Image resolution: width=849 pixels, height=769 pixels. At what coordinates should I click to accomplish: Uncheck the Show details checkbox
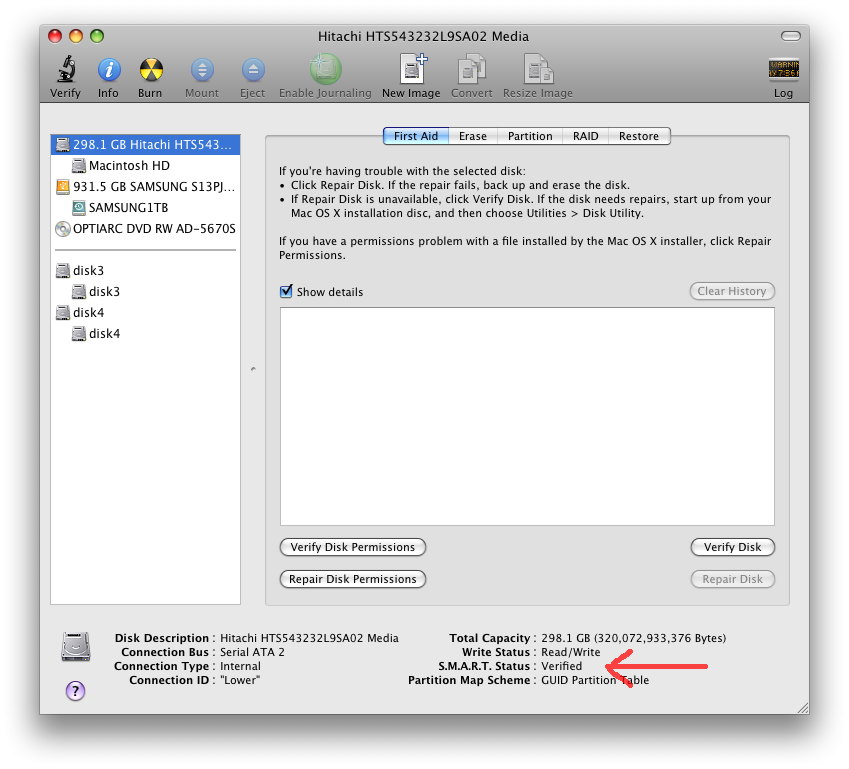286,291
